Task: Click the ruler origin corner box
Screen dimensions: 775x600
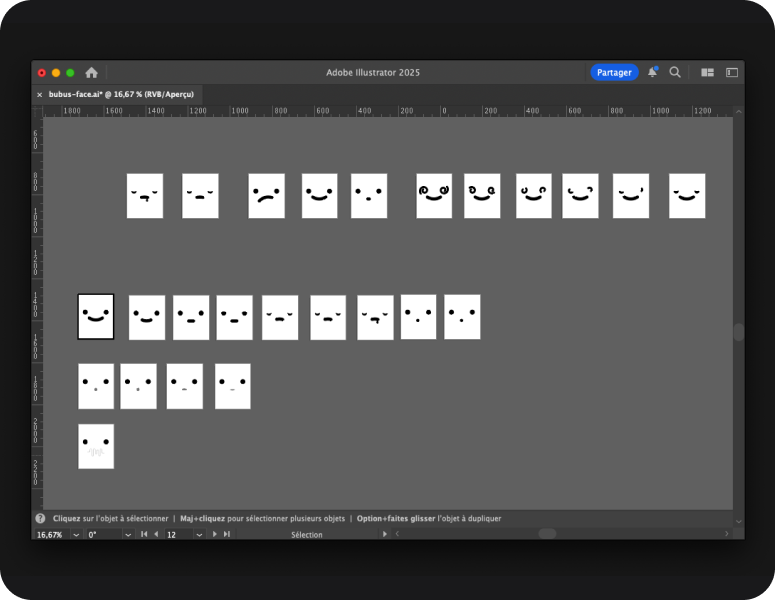Action: (37, 111)
